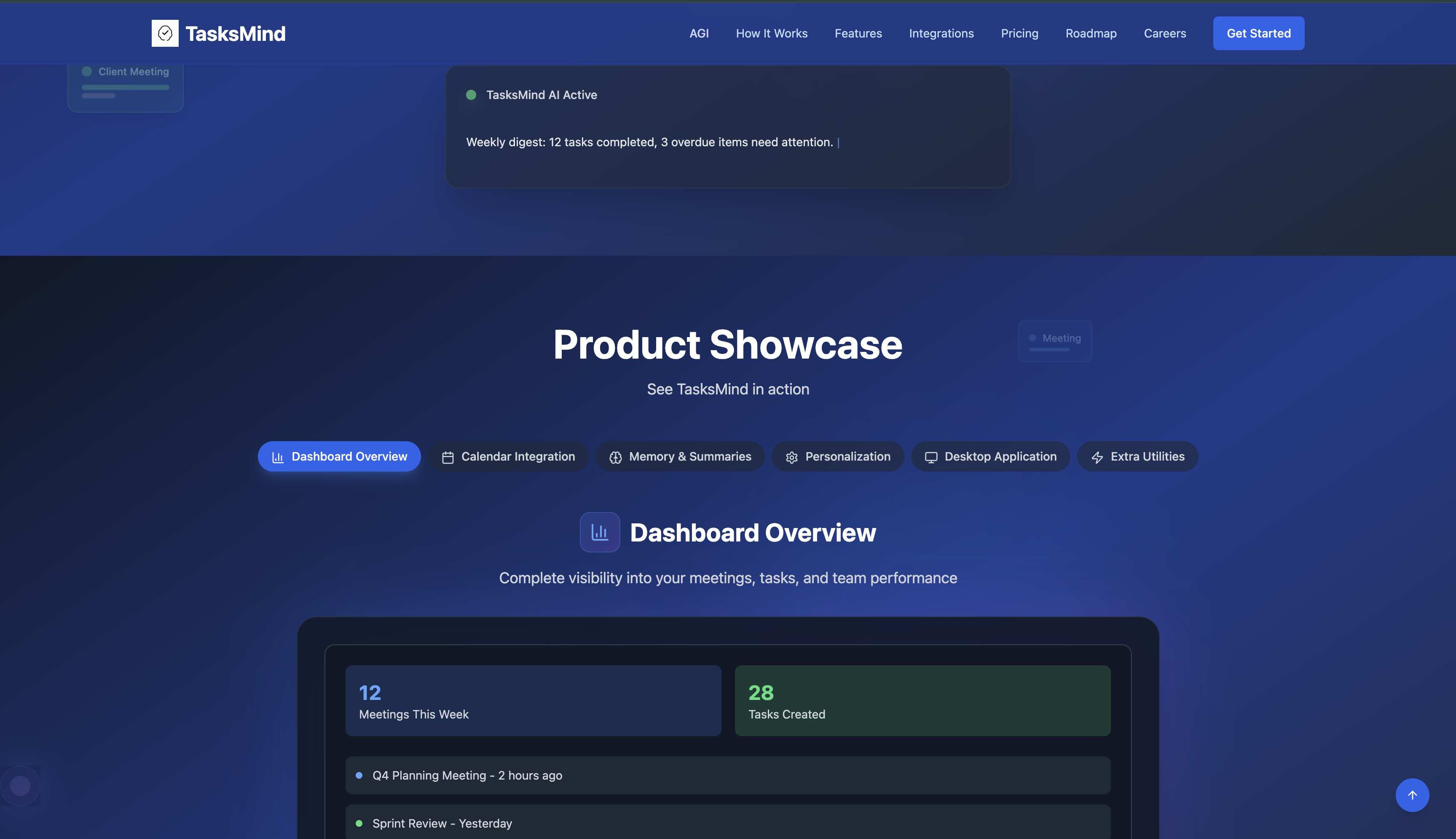Image resolution: width=1456 pixels, height=839 pixels.
Task: Click the Roadmap link in the header
Action: [x=1091, y=33]
